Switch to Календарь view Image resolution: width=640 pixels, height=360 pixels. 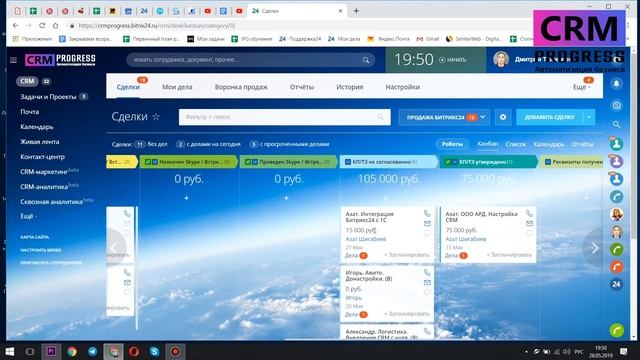pyautogui.click(x=549, y=144)
